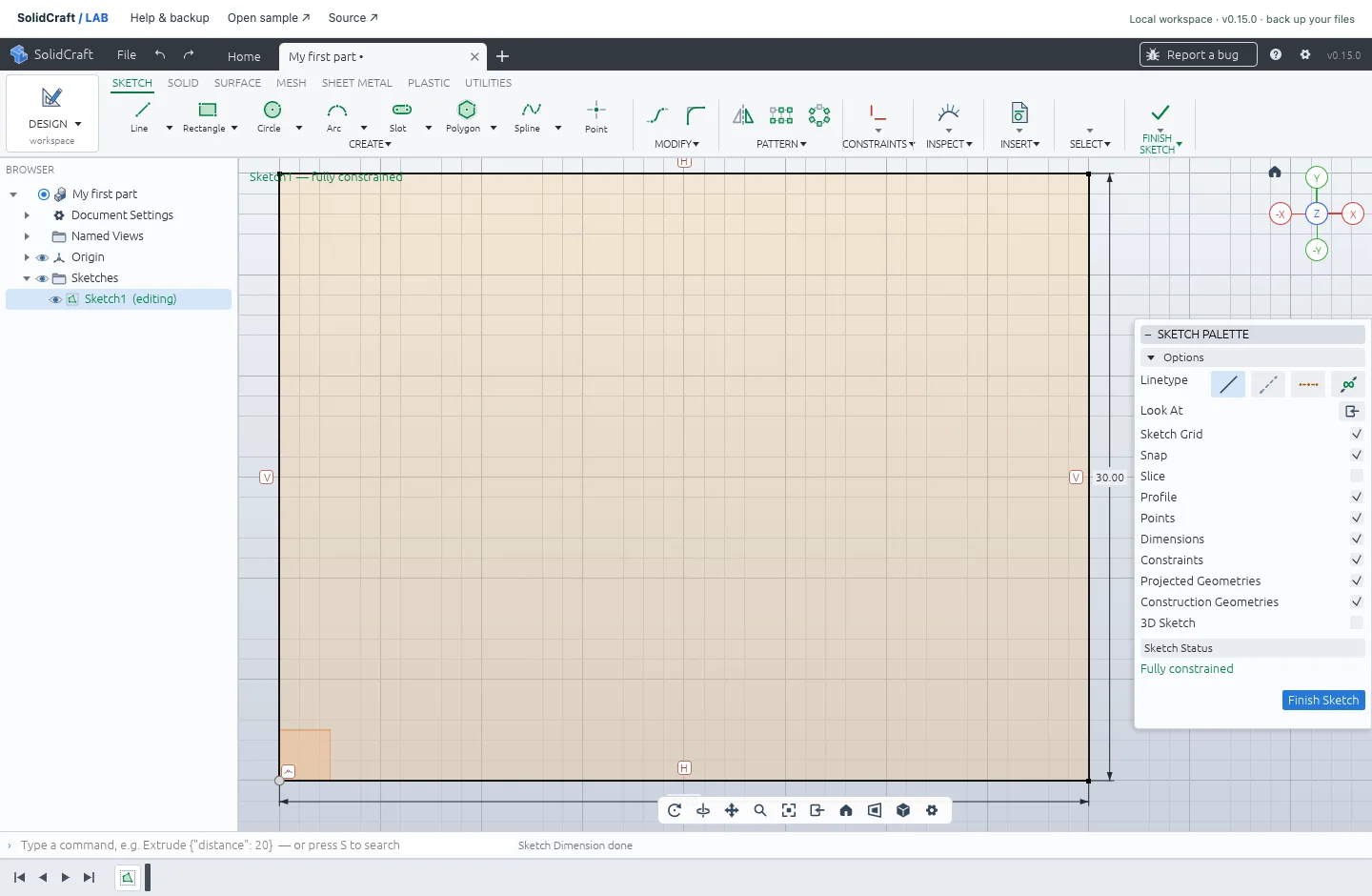1372x896 pixels.
Task: Open the Help & backup link
Action: point(170,18)
